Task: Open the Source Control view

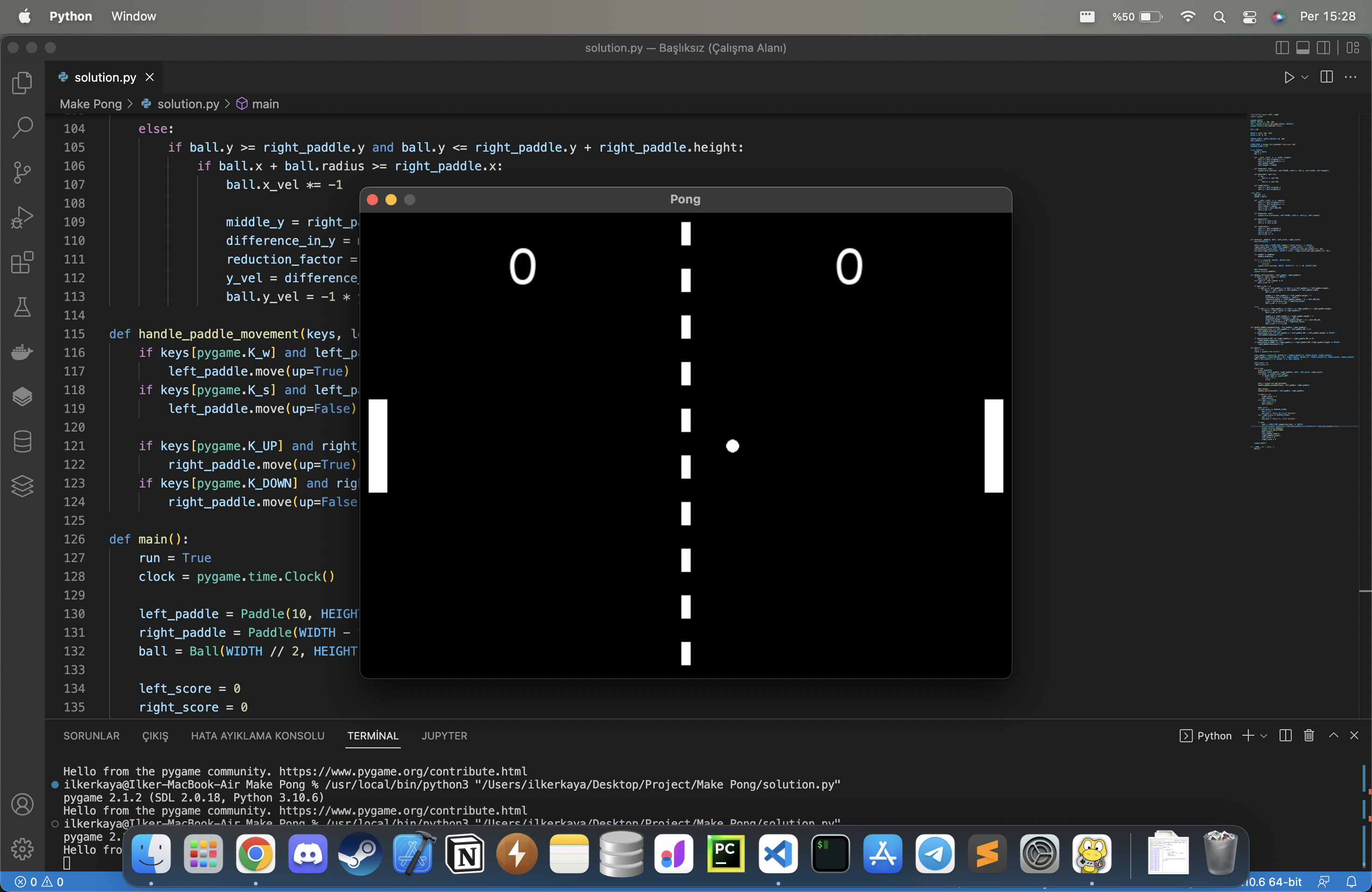Action: pos(22,172)
